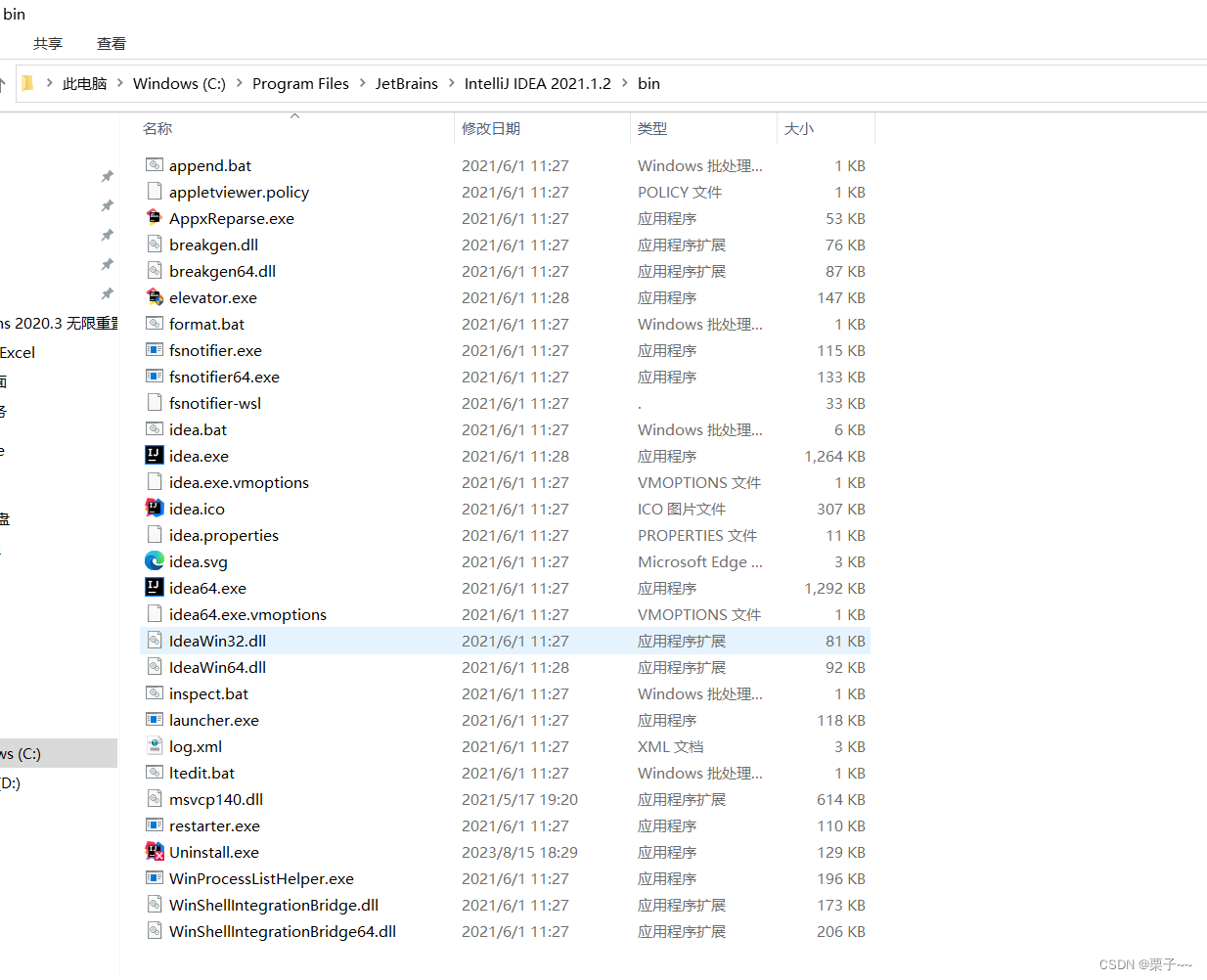Click the 1,264 KB size cell

point(834,456)
